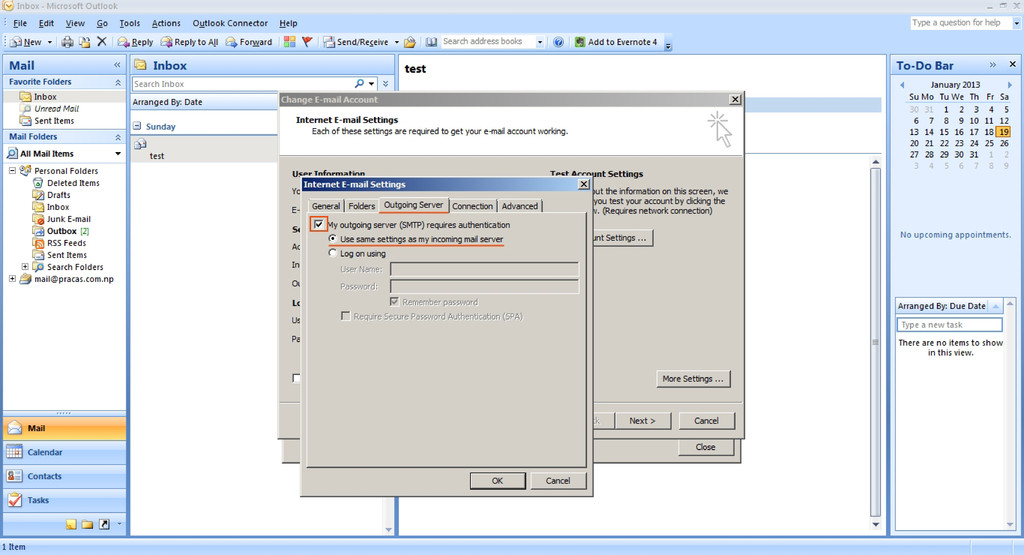Viewport: 1024px width, 555px height.
Task: Click Send/Receive toolbar button
Action: pos(357,42)
